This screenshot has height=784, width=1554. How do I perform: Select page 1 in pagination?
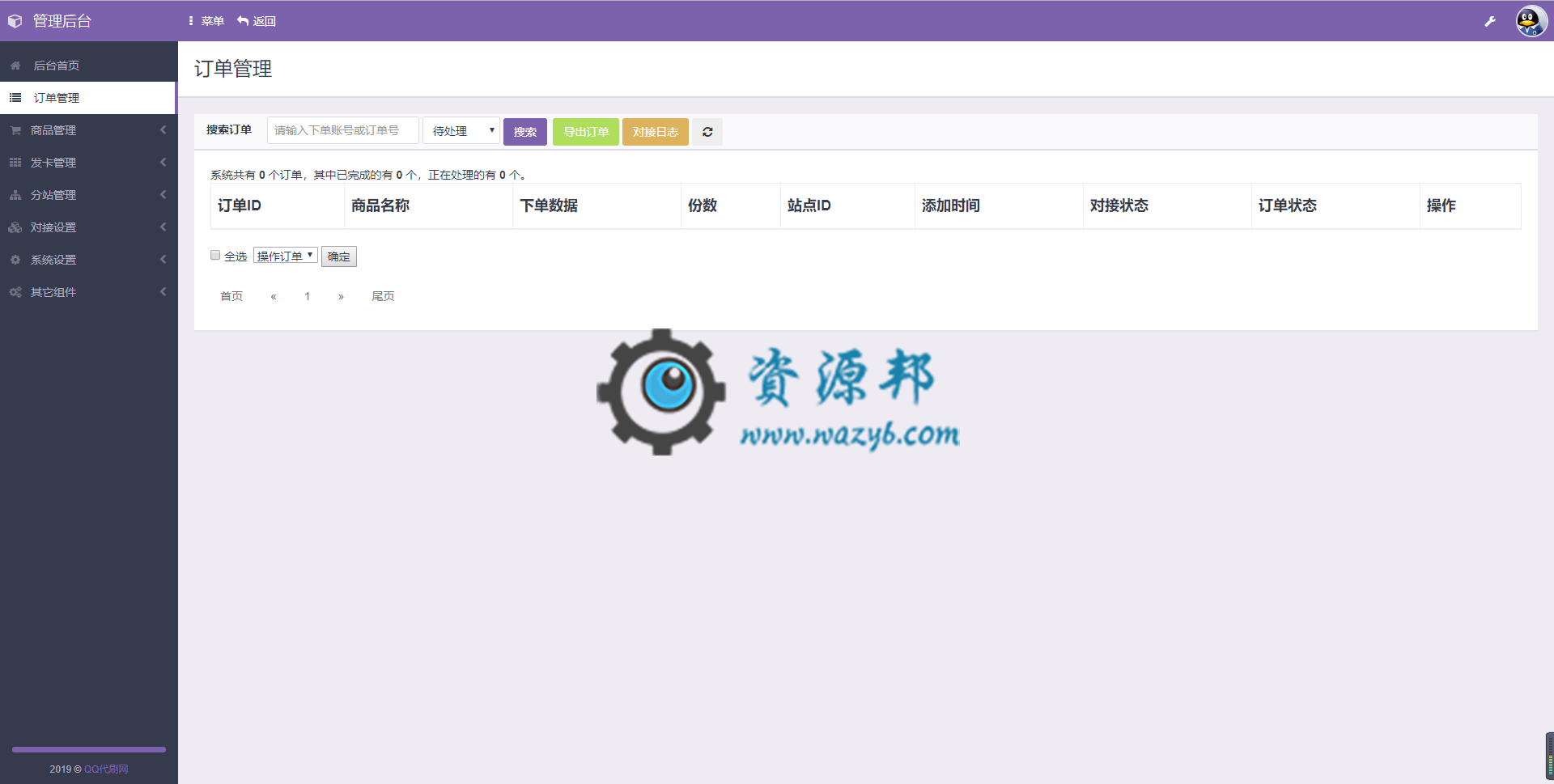point(308,296)
